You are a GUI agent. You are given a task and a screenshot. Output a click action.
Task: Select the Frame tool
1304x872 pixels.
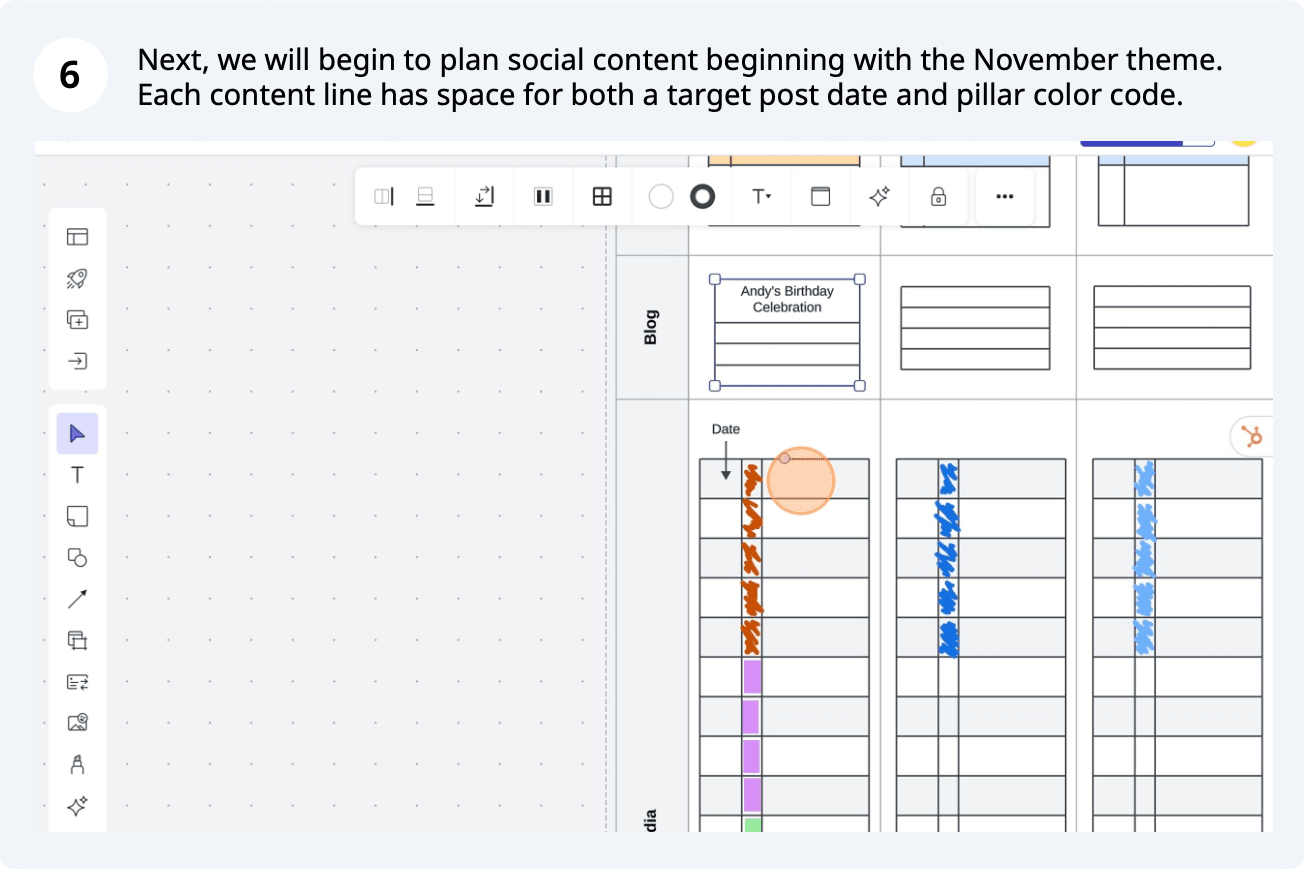click(77, 640)
